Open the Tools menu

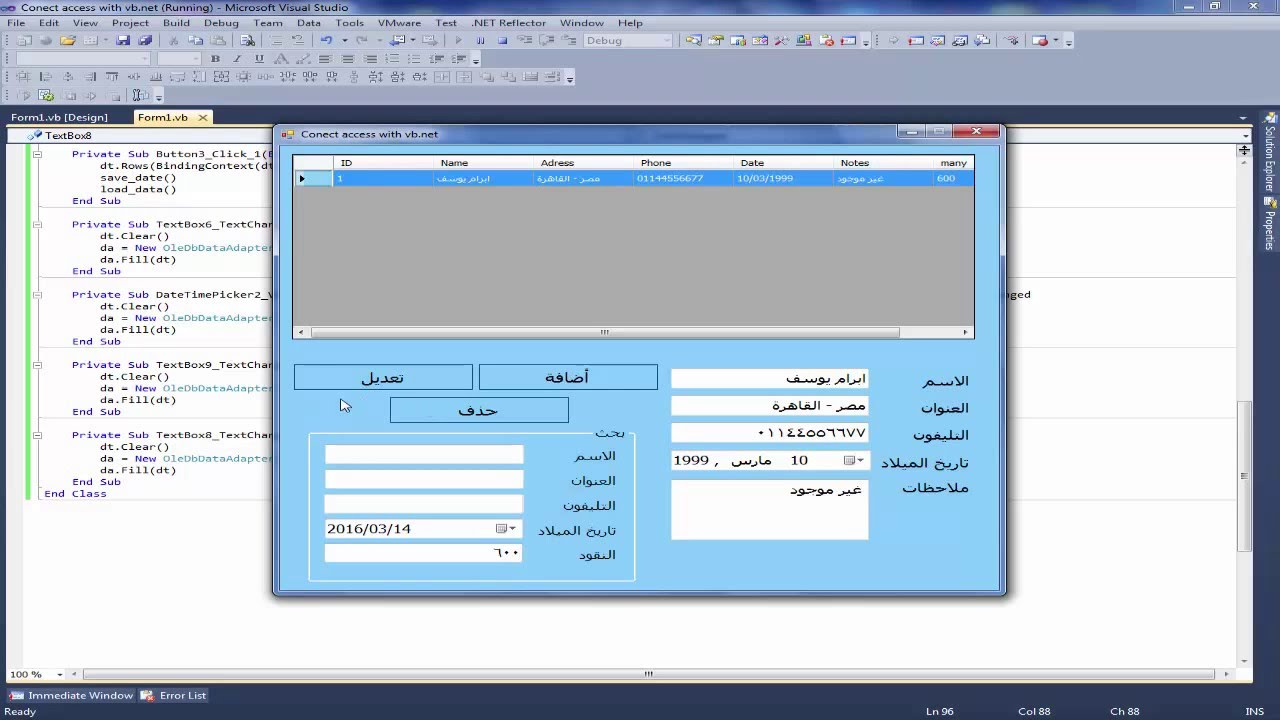coord(349,23)
